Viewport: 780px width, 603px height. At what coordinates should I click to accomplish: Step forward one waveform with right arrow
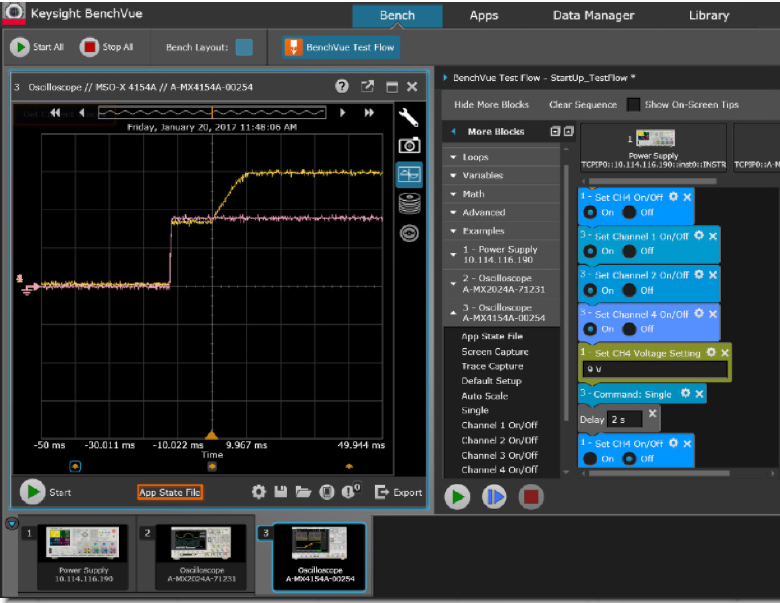342,113
